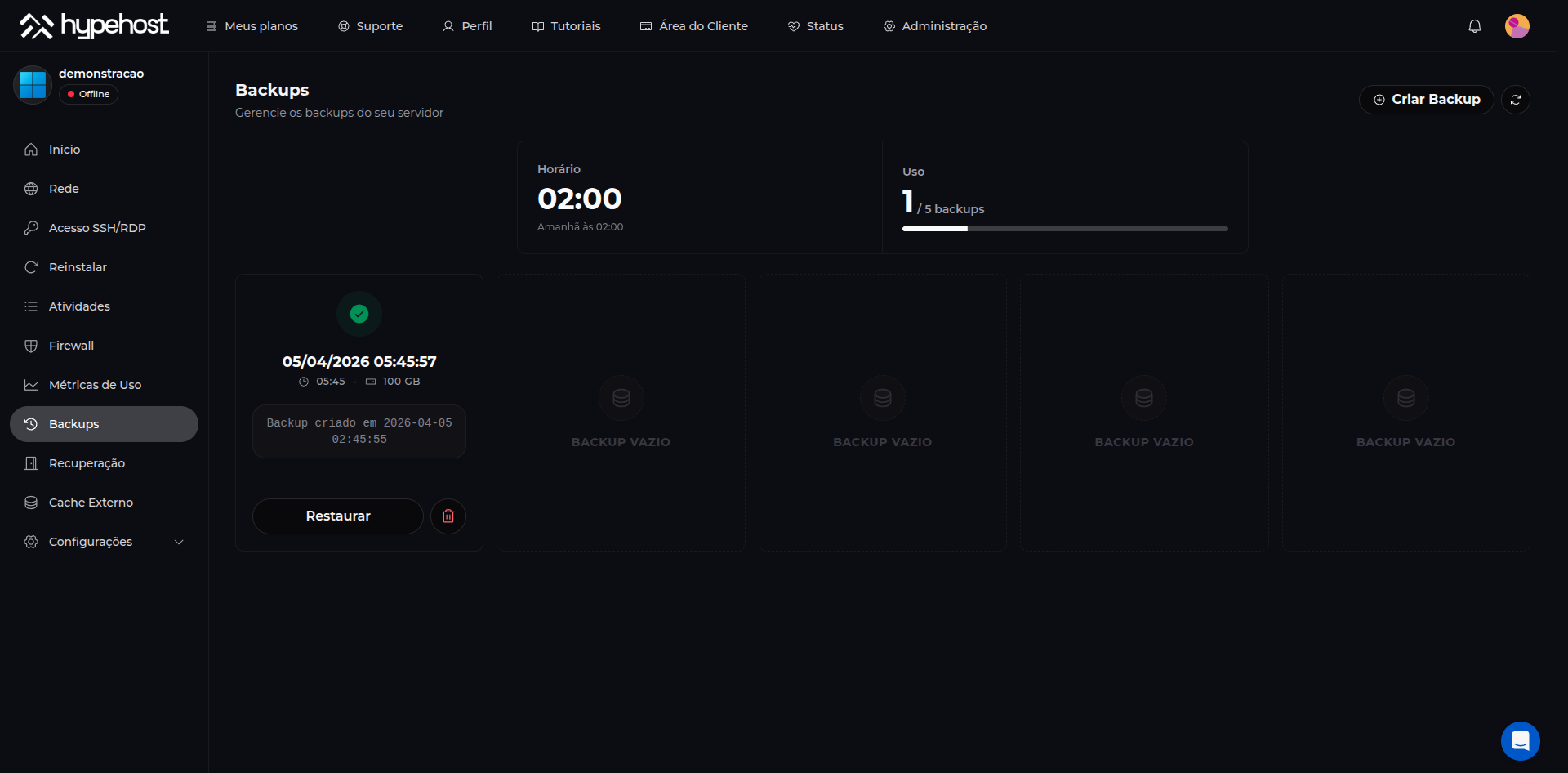Select Acesso SSH/RDP in the sidebar

click(x=104, y=228)
